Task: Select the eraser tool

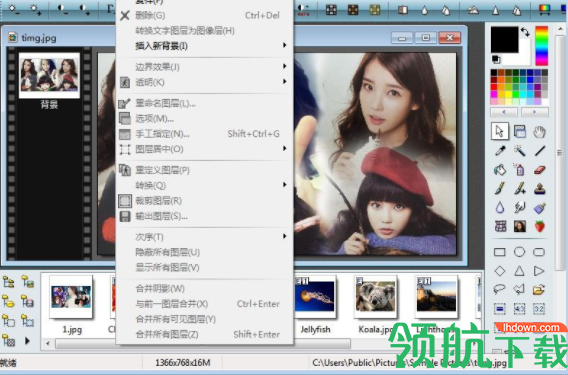Action: (x=539, y=170)
